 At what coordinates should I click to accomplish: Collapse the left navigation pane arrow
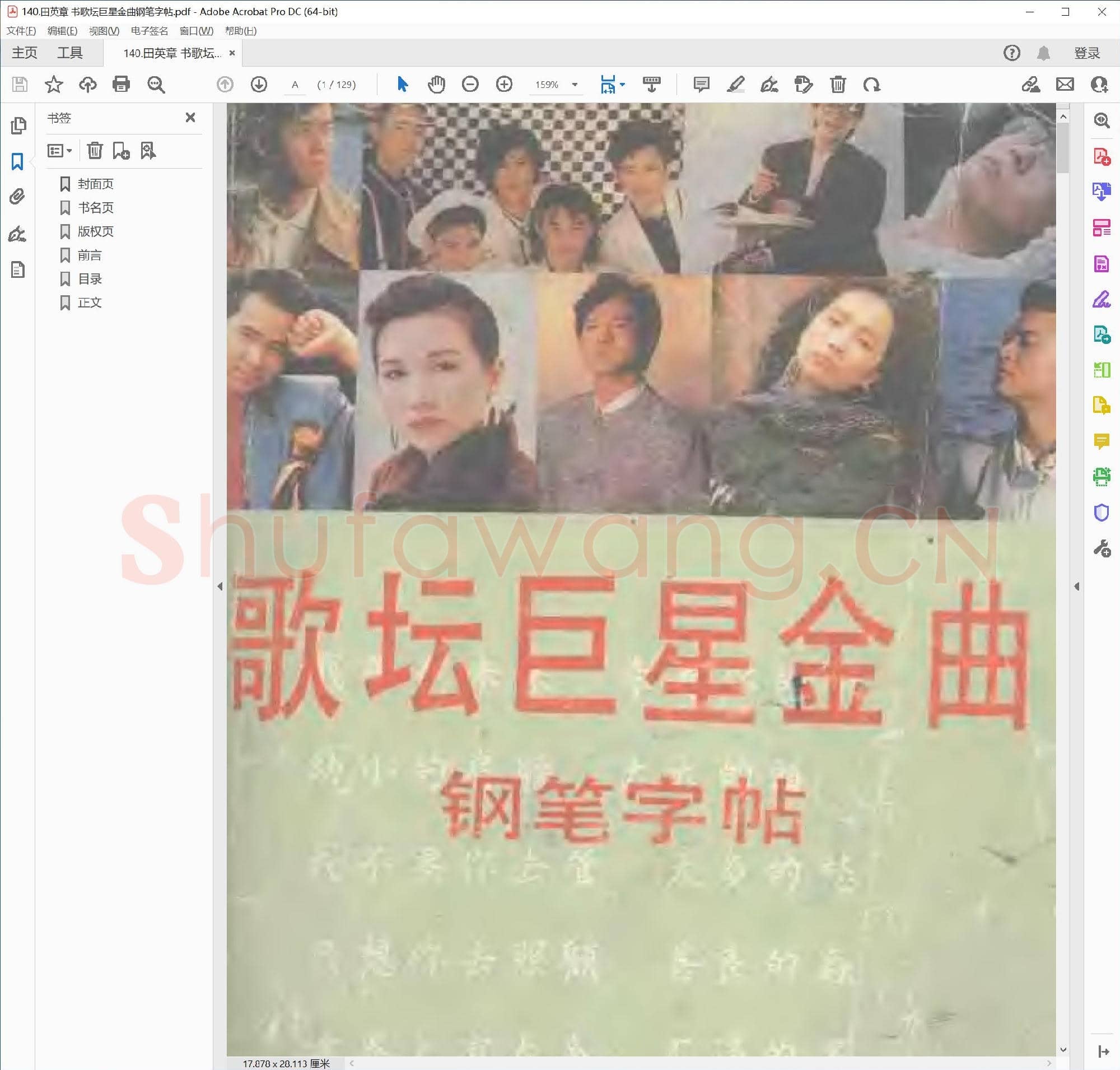tap(220, 587)
